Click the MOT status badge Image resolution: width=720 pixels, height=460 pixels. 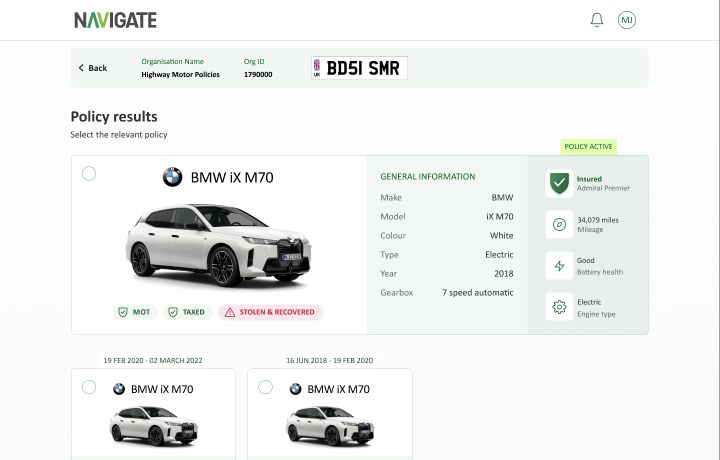(x=135, y=312)
